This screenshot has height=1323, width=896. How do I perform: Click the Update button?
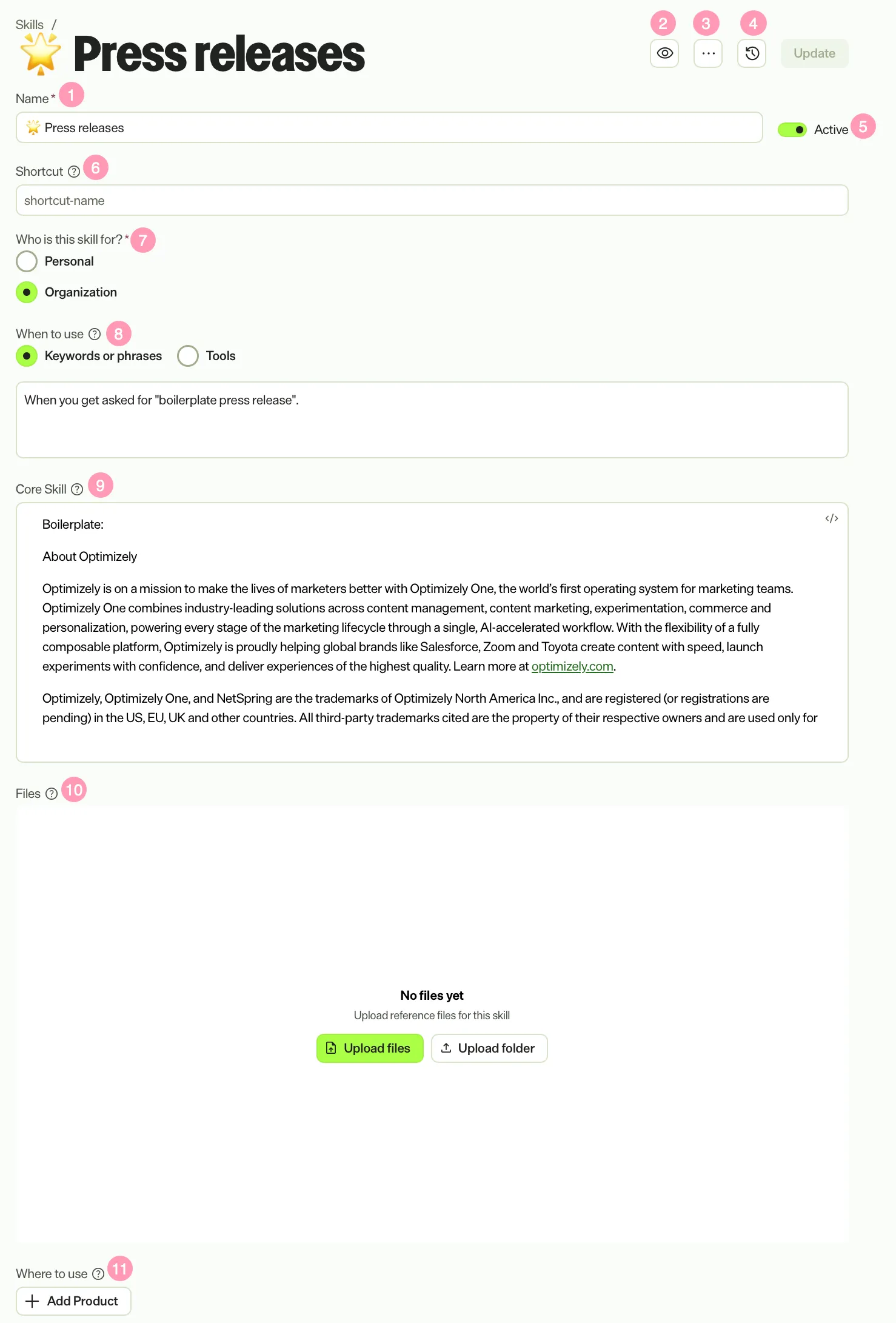pos(814,53)
